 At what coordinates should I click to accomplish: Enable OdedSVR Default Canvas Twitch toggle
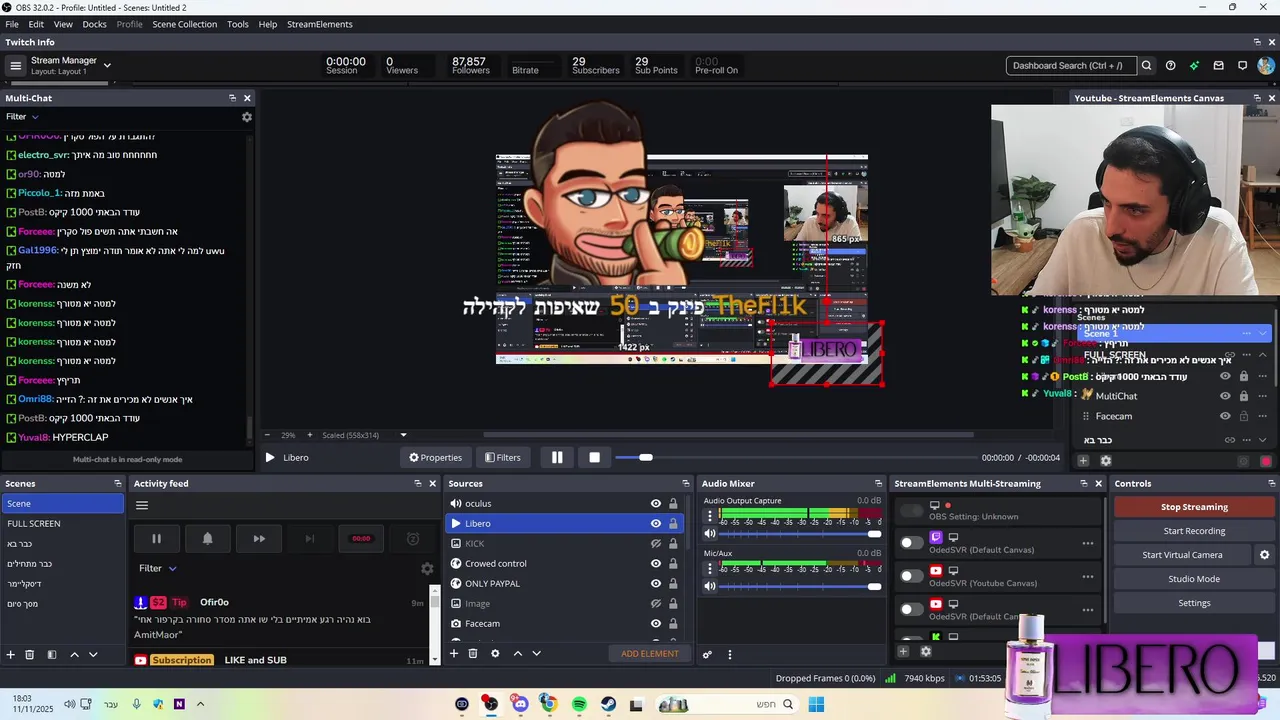pyautogui.click(x=911, y=543)
